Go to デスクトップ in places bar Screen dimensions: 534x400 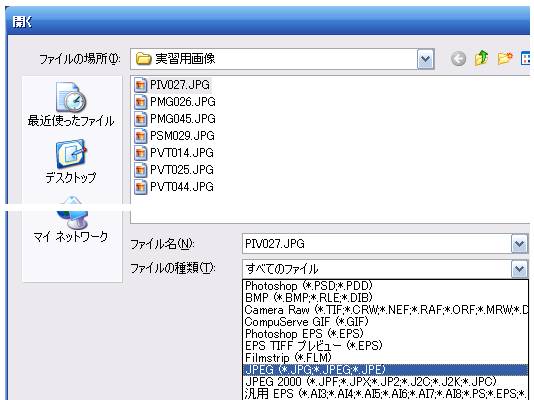71,162
